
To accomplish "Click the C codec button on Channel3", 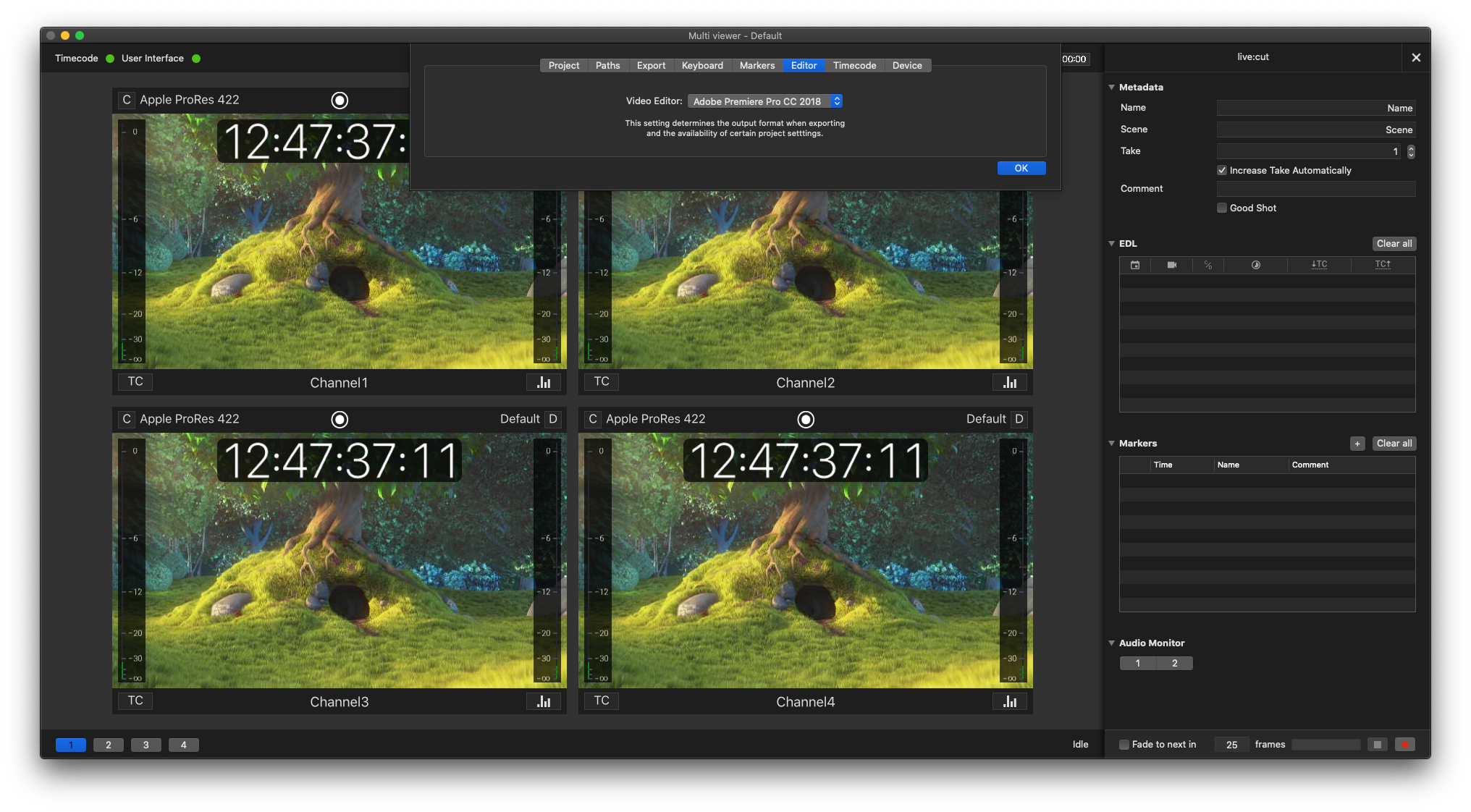I will pos(127,419).
